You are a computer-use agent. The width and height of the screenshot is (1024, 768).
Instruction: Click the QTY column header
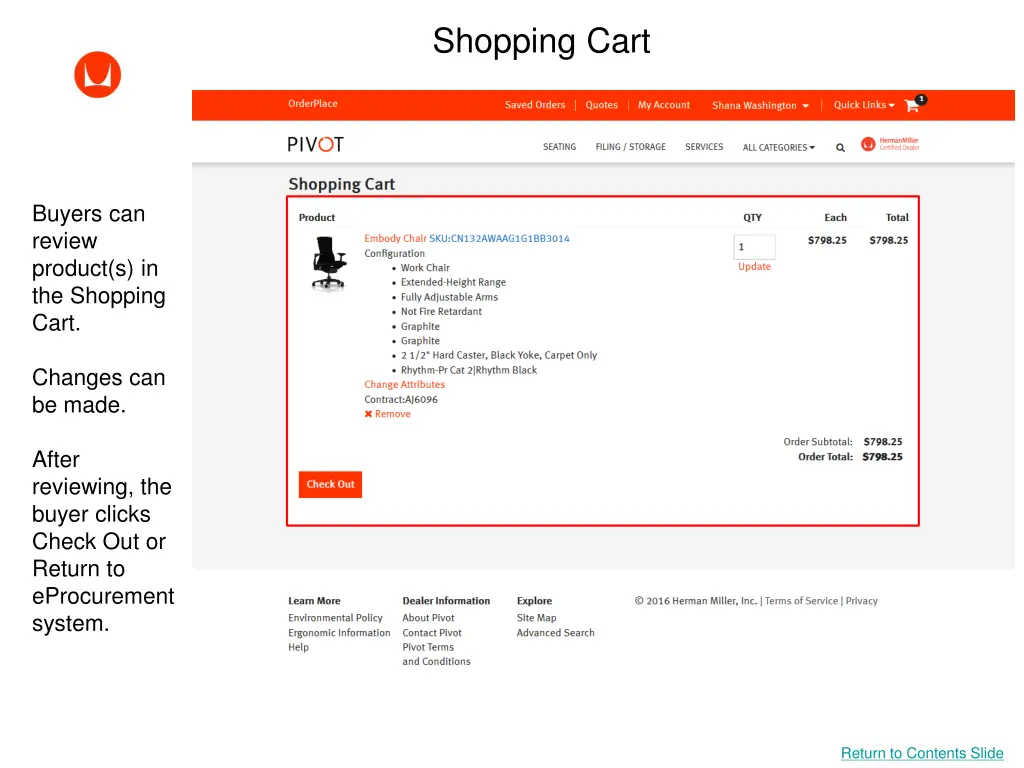point(752,217)
